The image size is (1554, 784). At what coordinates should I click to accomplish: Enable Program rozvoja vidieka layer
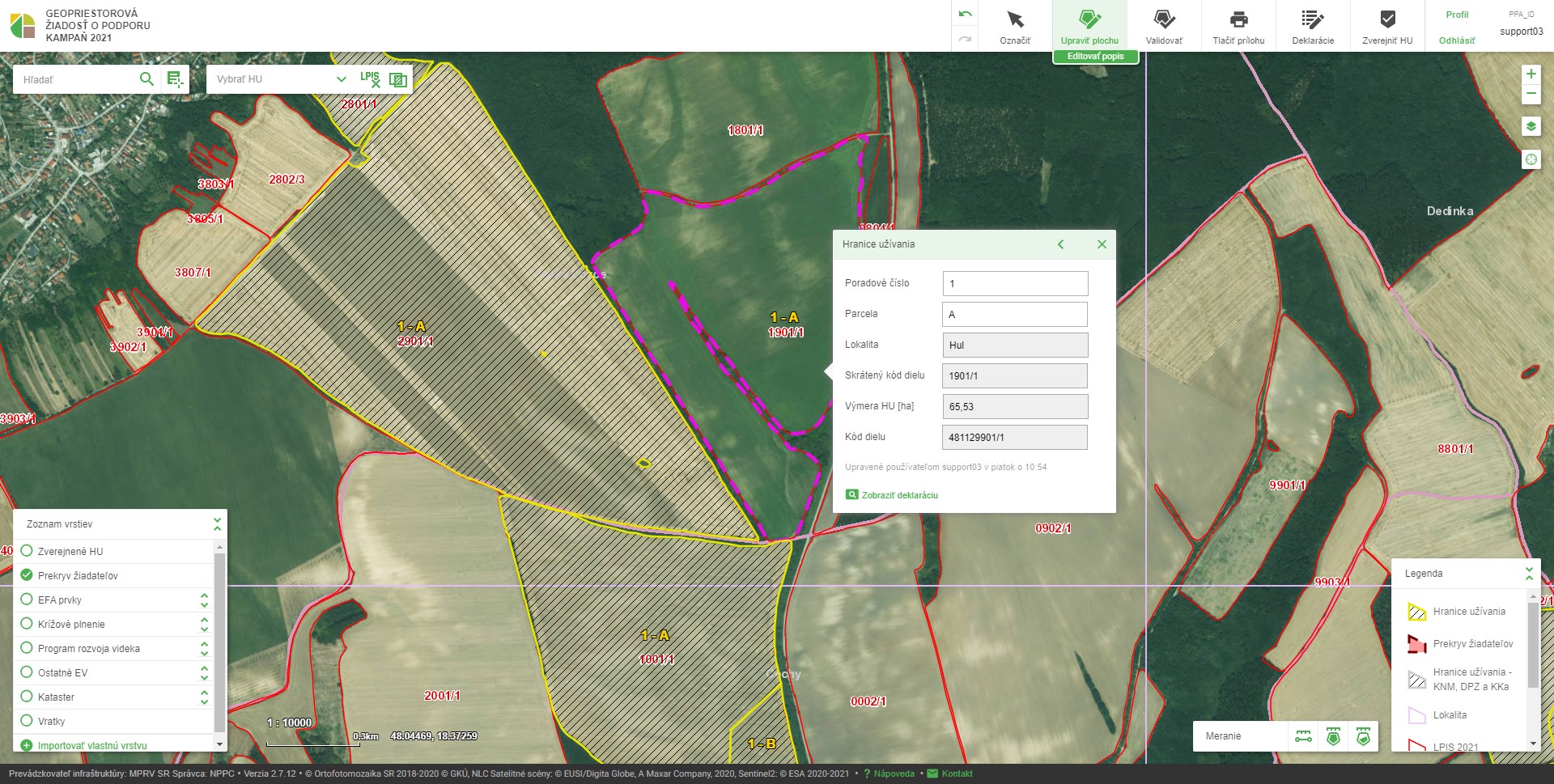(x=27, y=648)
